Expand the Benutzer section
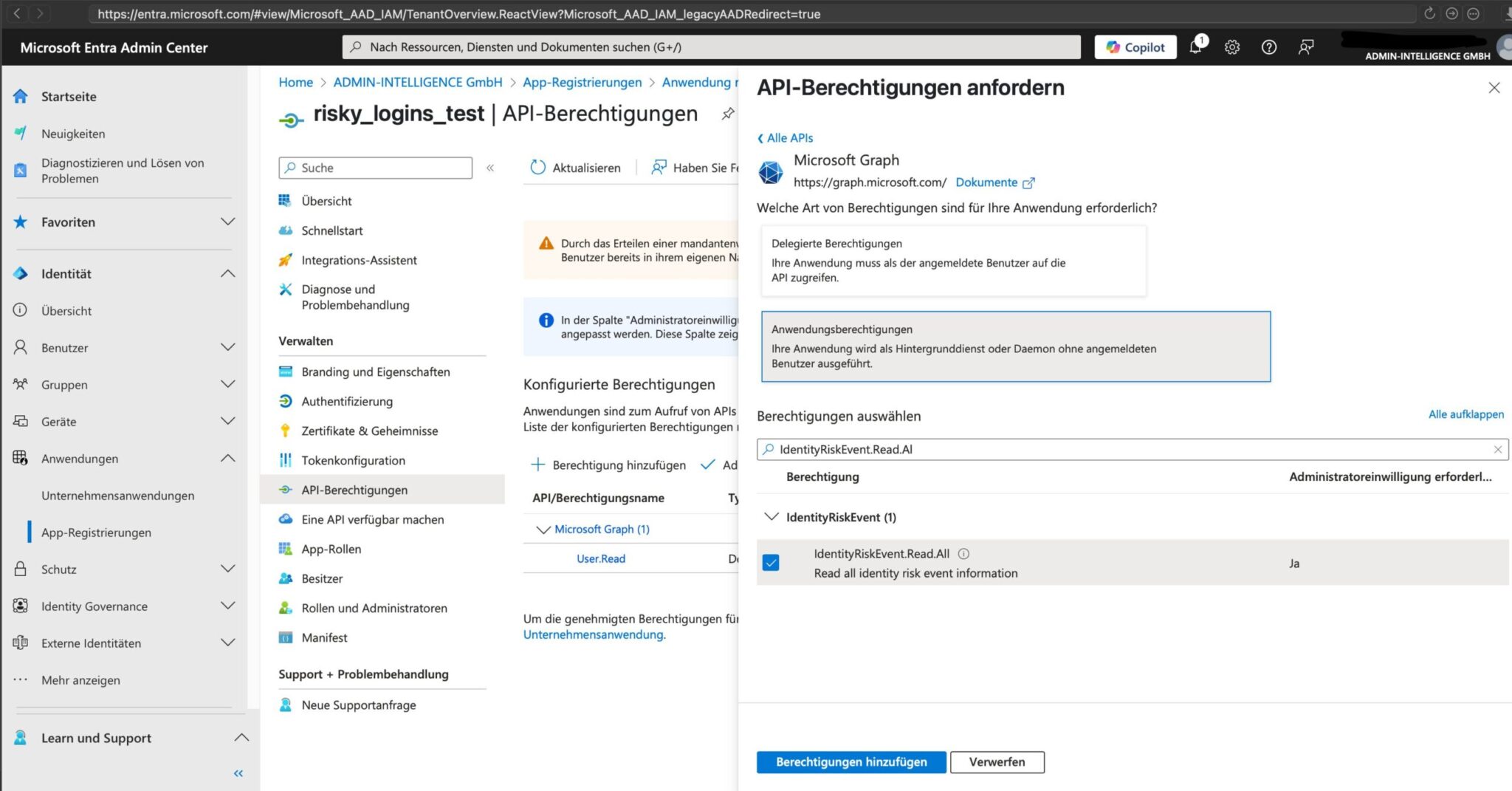This screenshot has height=791, width=1512. (x=226, y=347)
